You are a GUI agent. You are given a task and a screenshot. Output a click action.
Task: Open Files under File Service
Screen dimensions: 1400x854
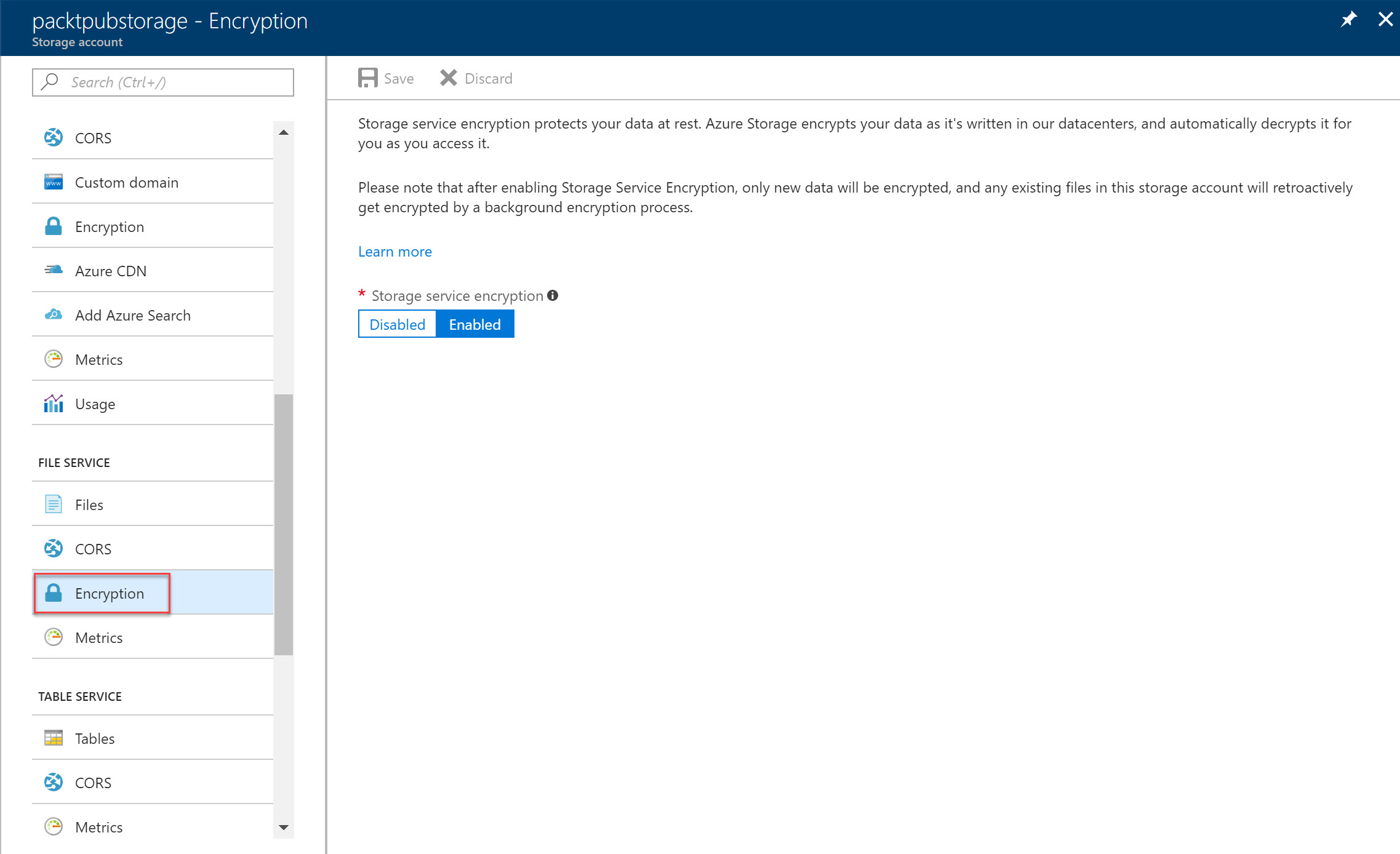[x=153, y=505]
